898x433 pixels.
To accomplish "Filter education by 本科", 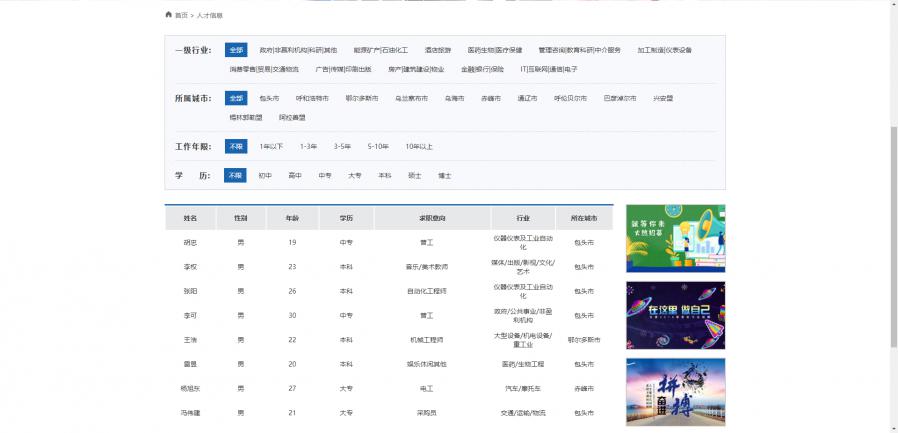I will coord(385,175).
